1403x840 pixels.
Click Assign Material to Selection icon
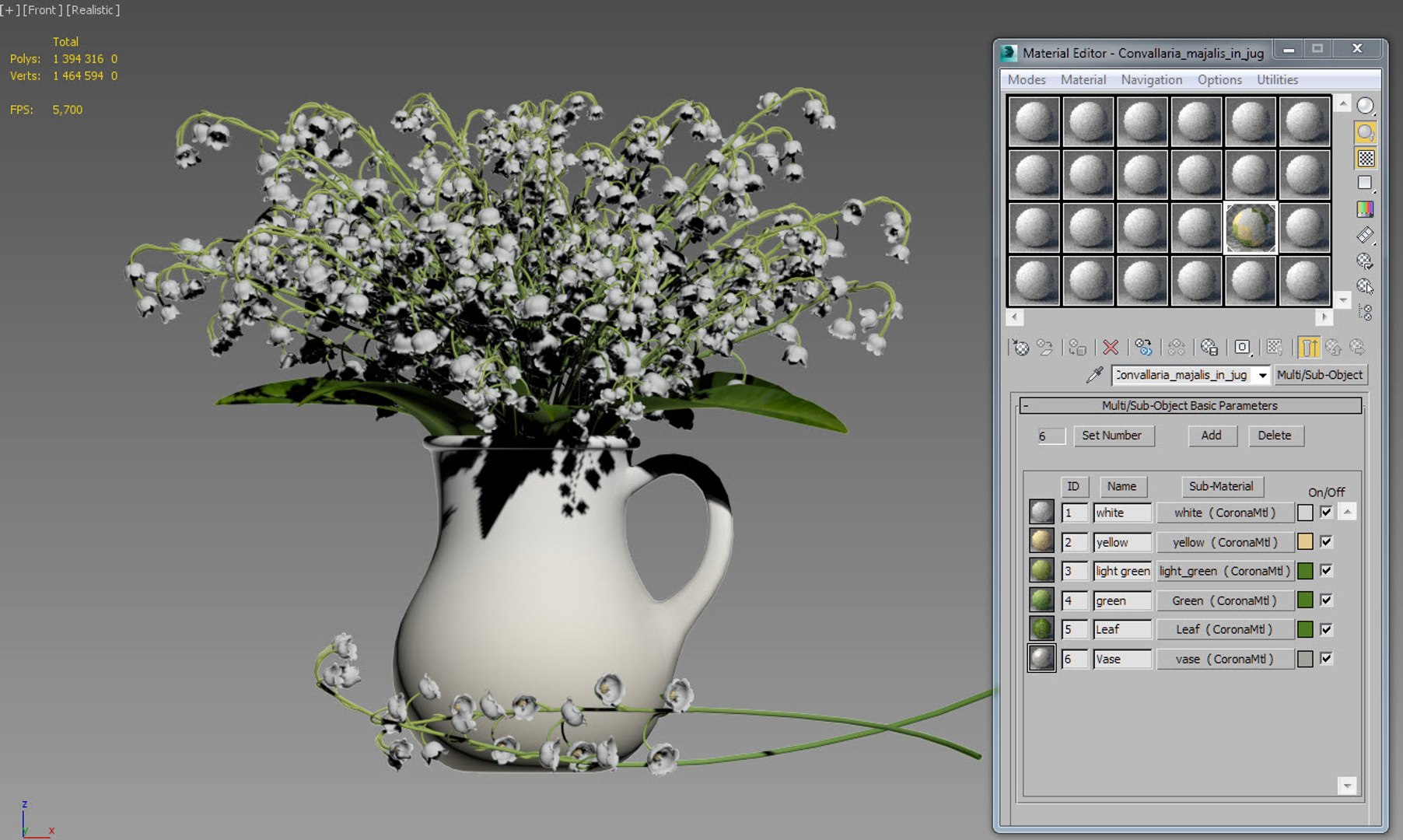tap(1076, 348)
